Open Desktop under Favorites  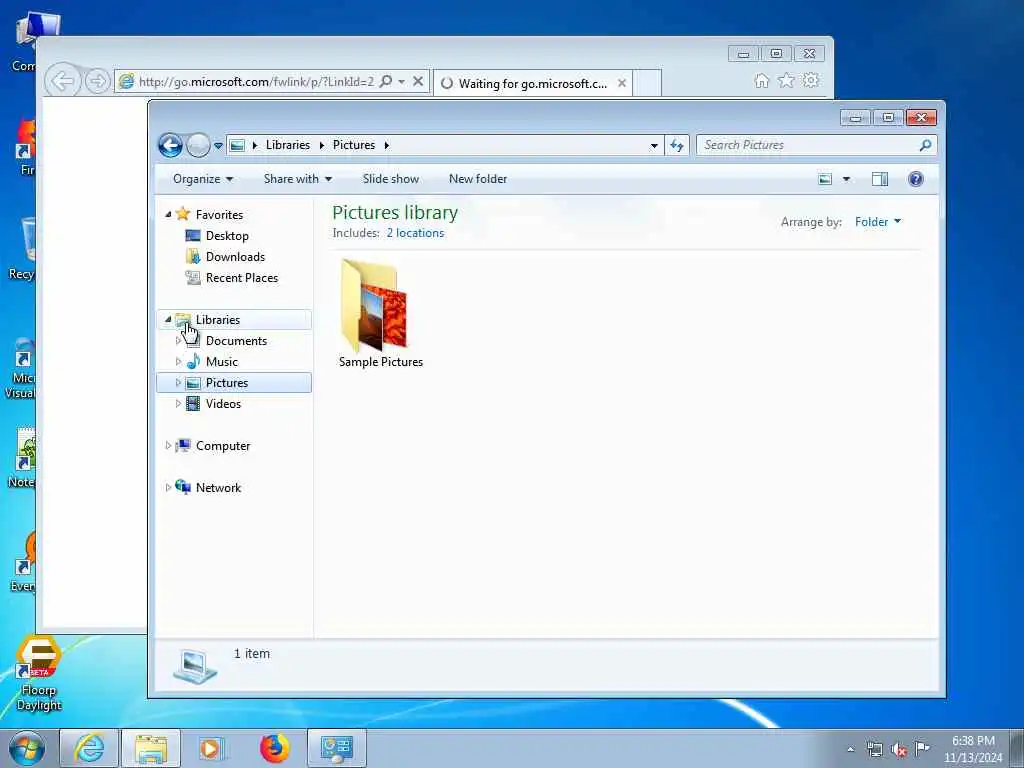227,236
